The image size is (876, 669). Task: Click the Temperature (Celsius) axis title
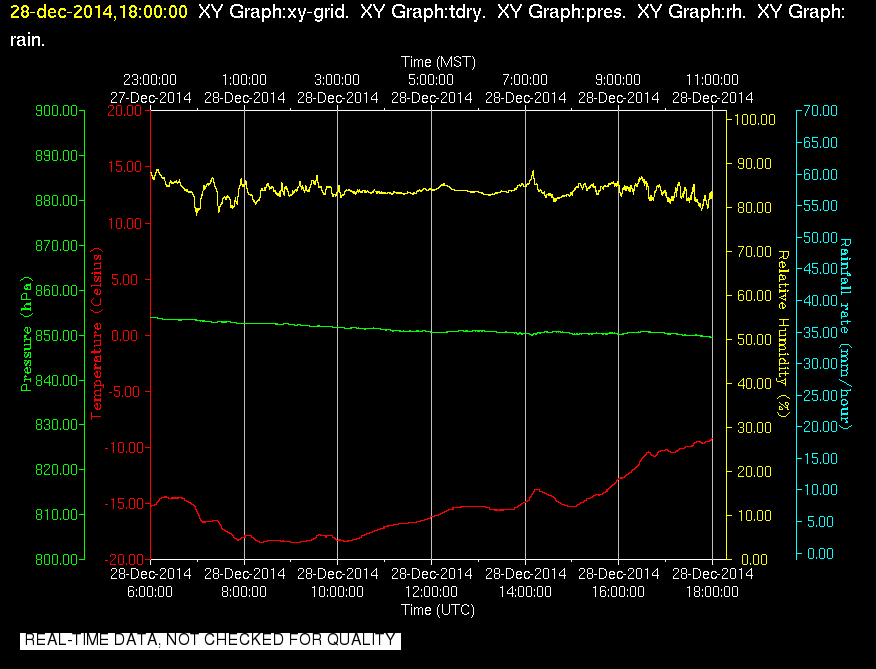97,334
